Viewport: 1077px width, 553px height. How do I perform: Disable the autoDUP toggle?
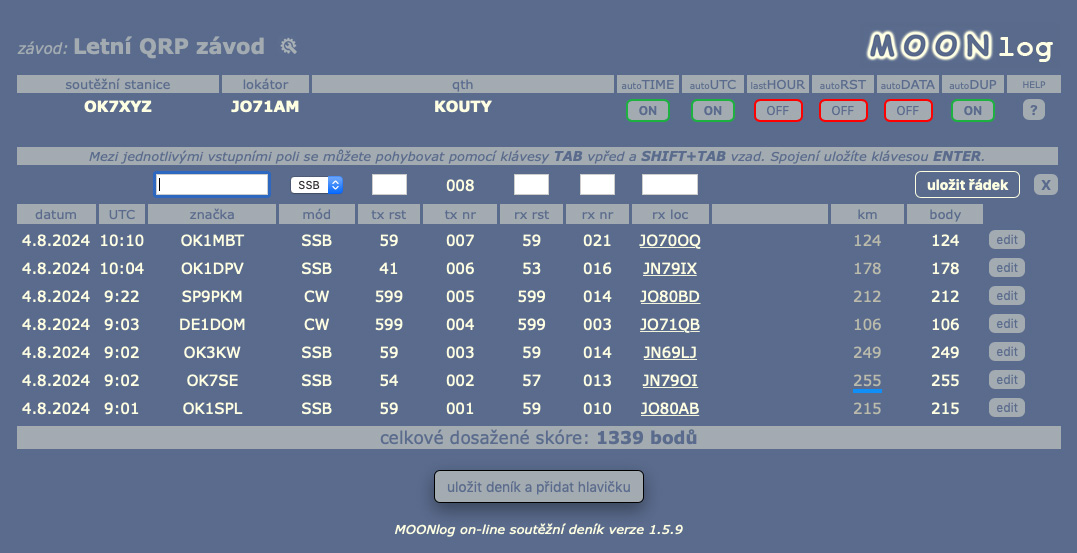pos(973,111)
